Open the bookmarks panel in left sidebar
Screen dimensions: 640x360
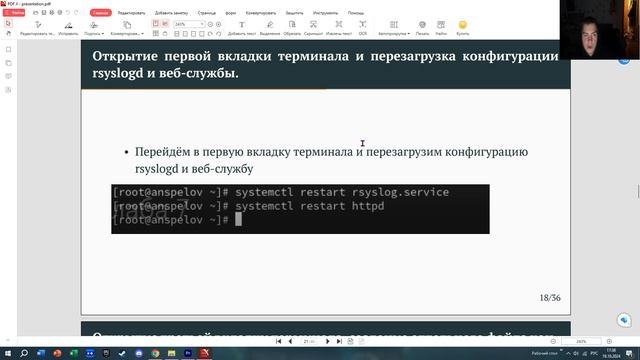(8, 50)
